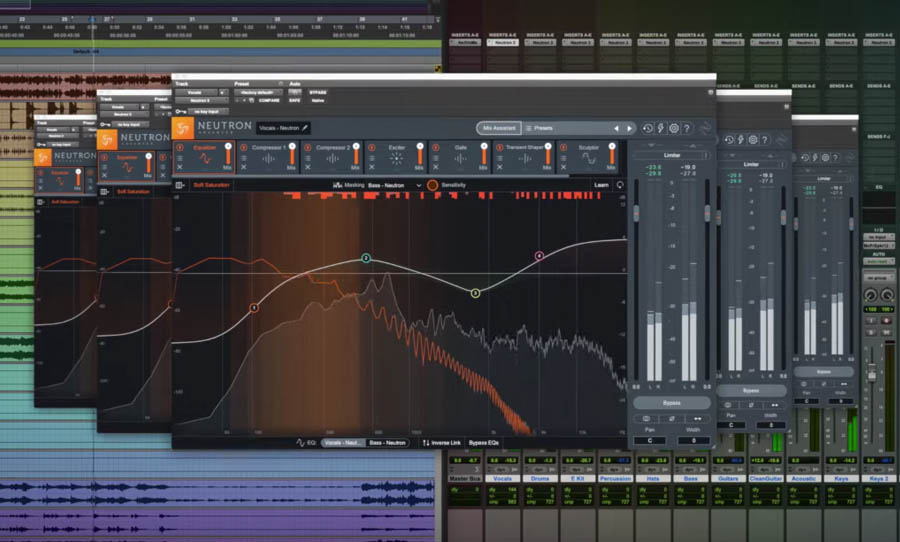
Task: Click the Masking meter icon
Action: click(x=338, y=185)
